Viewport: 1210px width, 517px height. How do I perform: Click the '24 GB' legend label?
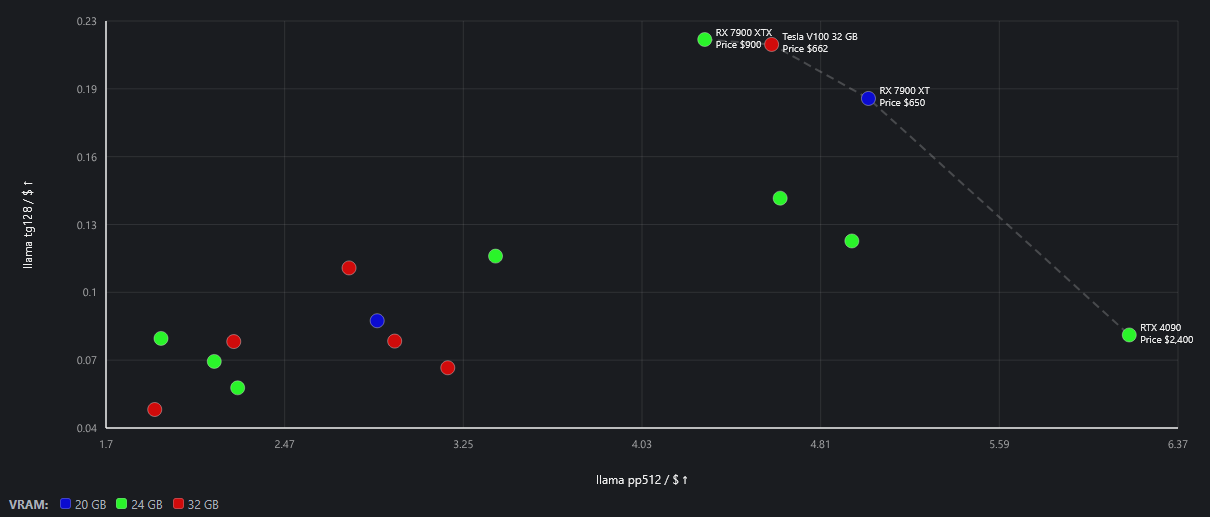pos(147,505)
